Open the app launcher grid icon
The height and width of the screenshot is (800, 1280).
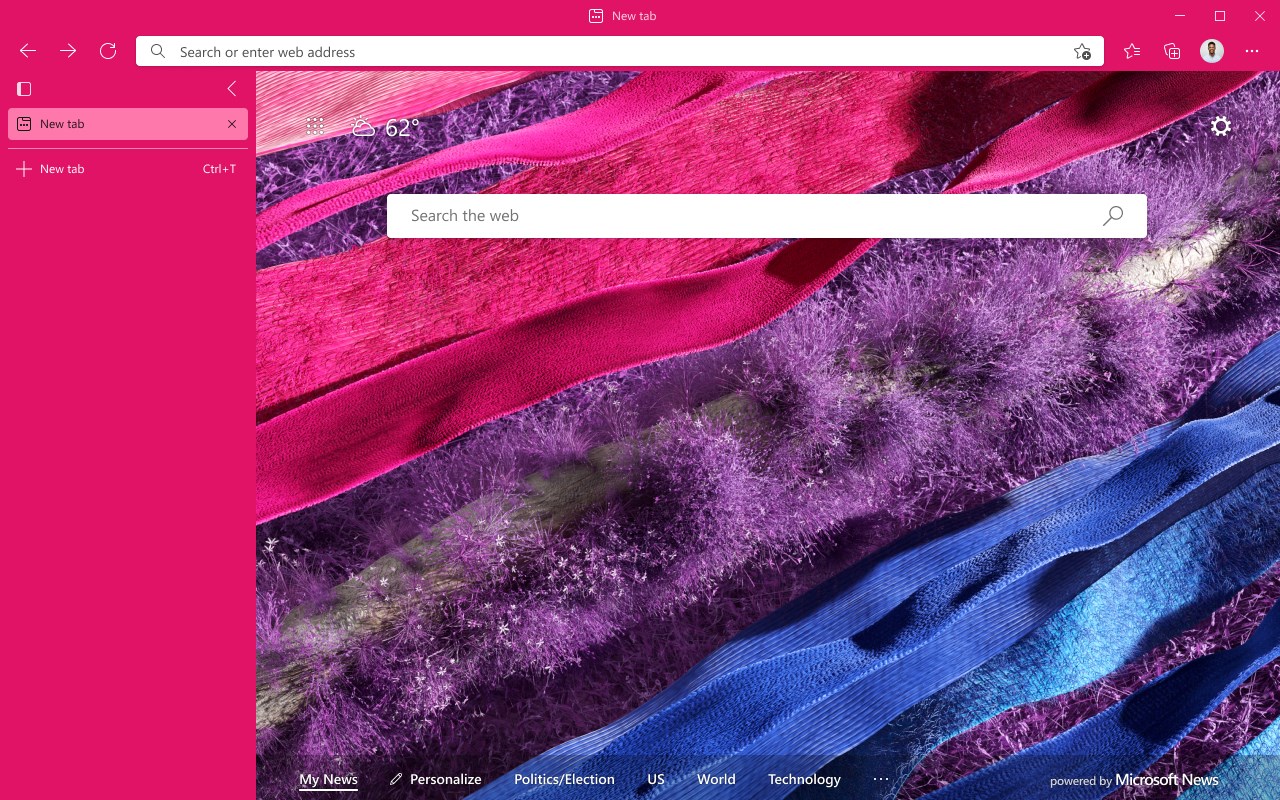point(315,126)
